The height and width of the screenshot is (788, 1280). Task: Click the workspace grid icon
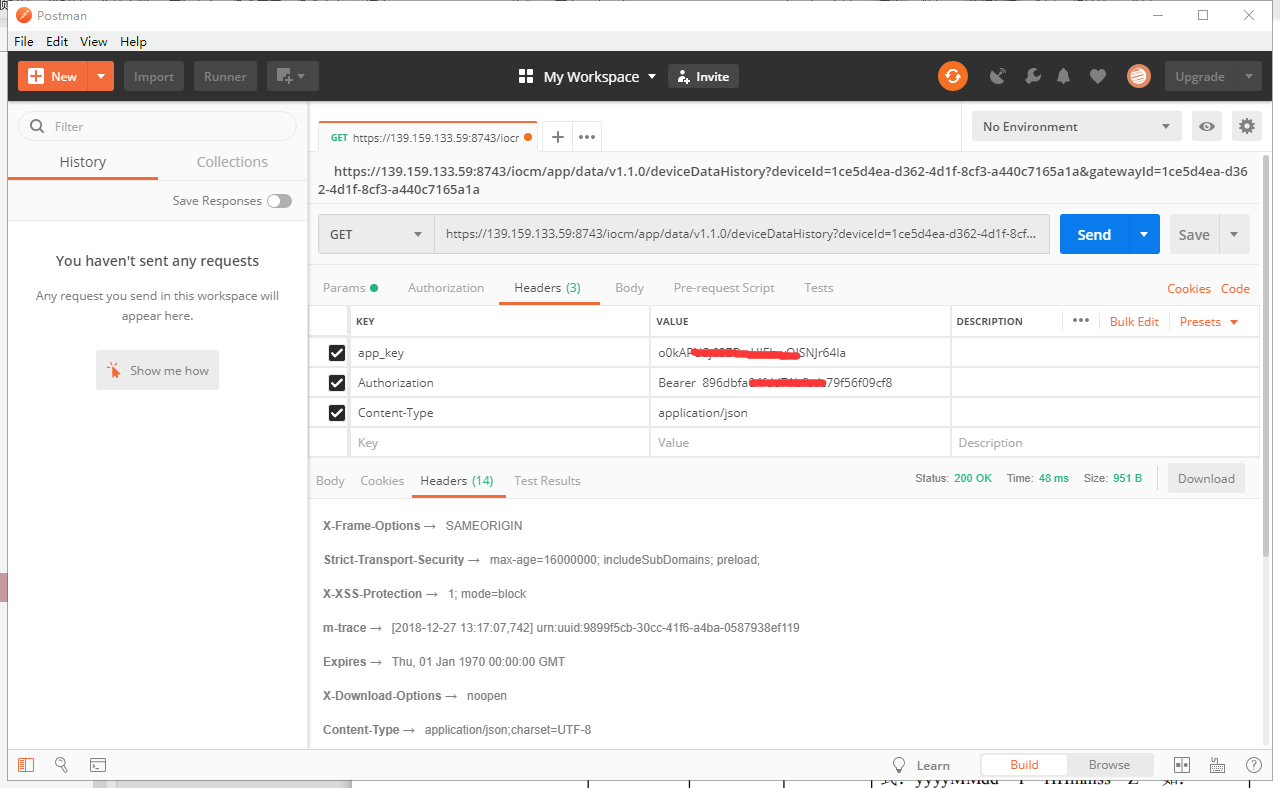point(526,76)
